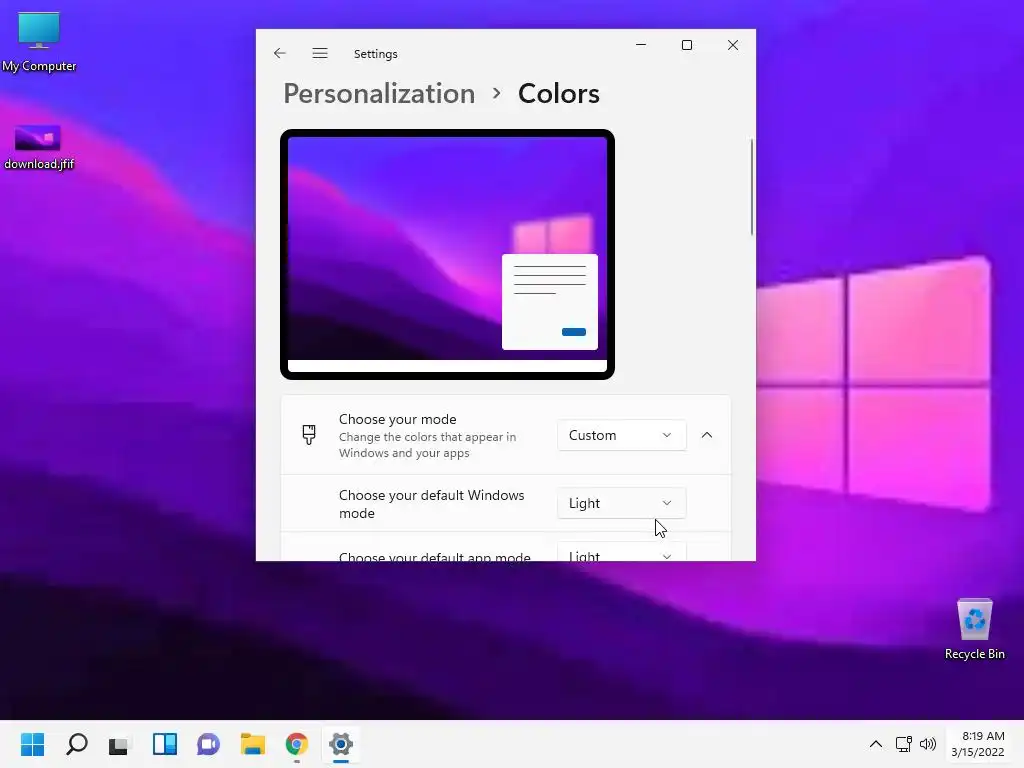Launch the Chat app from taskbar
This screenshot has height=768, width=1024.
(x=208, y=744)
